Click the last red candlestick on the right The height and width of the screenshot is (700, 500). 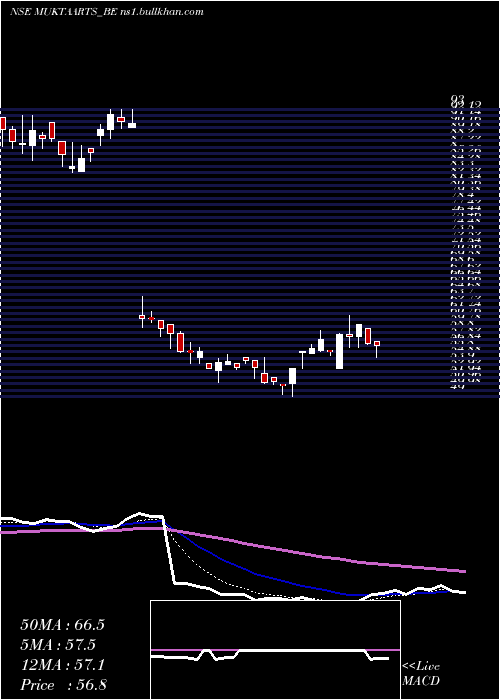(x=377, y=343)
